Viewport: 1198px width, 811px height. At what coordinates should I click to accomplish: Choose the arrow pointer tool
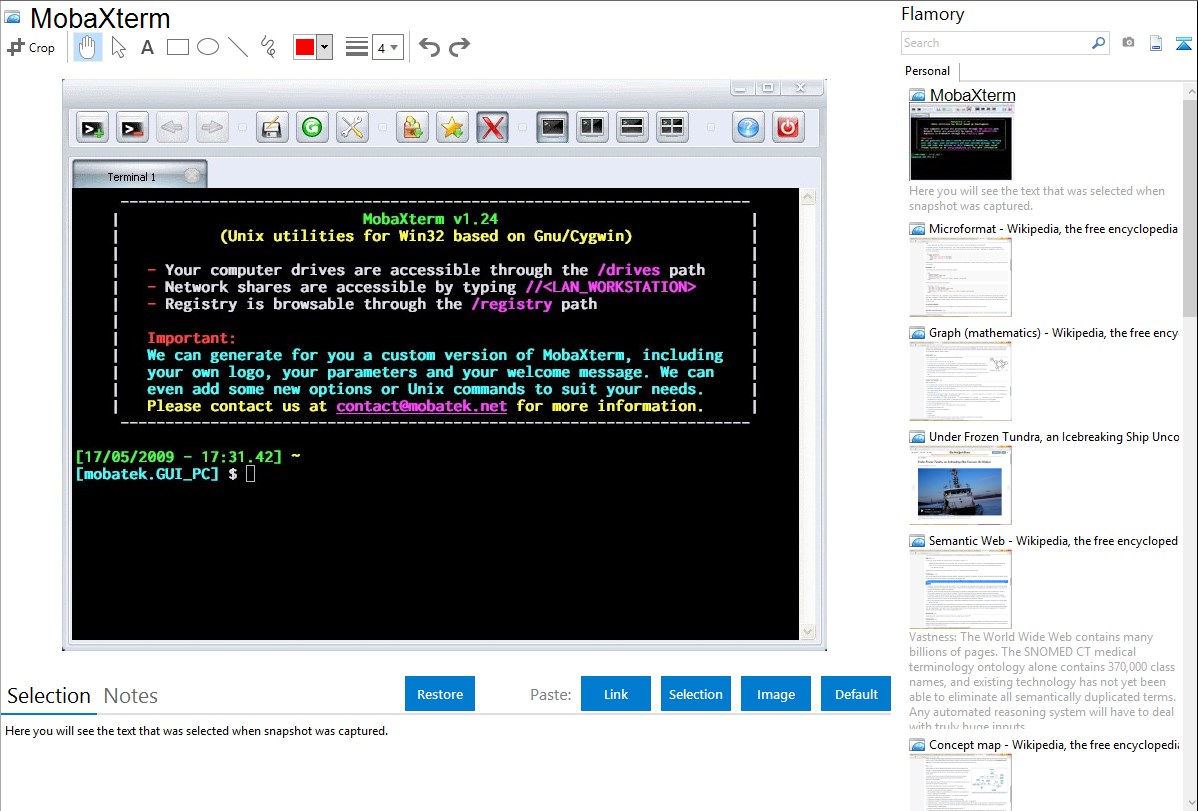coord(118,47)
